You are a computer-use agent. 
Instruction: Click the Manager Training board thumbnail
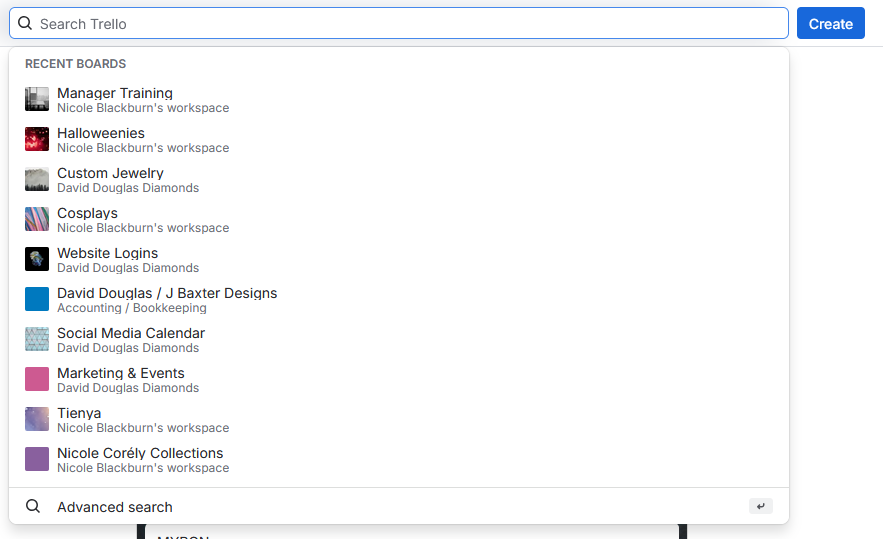[x=37, y=99]
